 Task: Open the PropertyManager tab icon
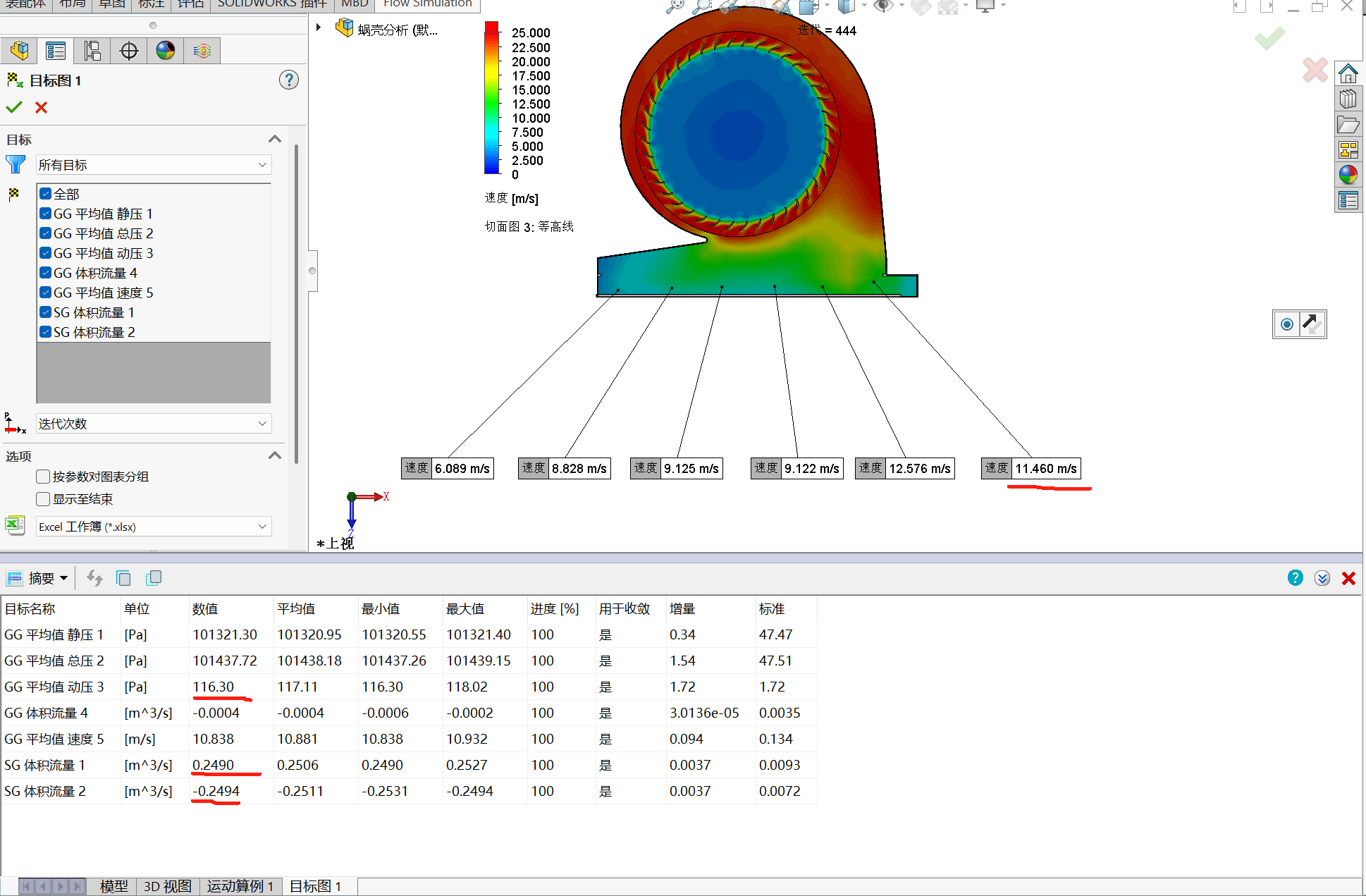tap(56, 51)
